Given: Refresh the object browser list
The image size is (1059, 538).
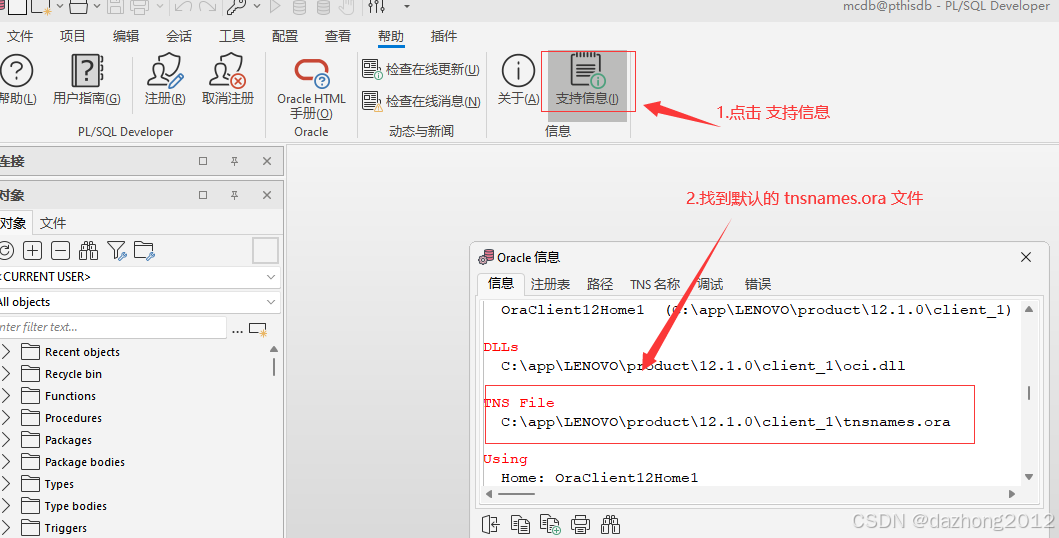Looking at the screenshot, I should coord(6,251).
